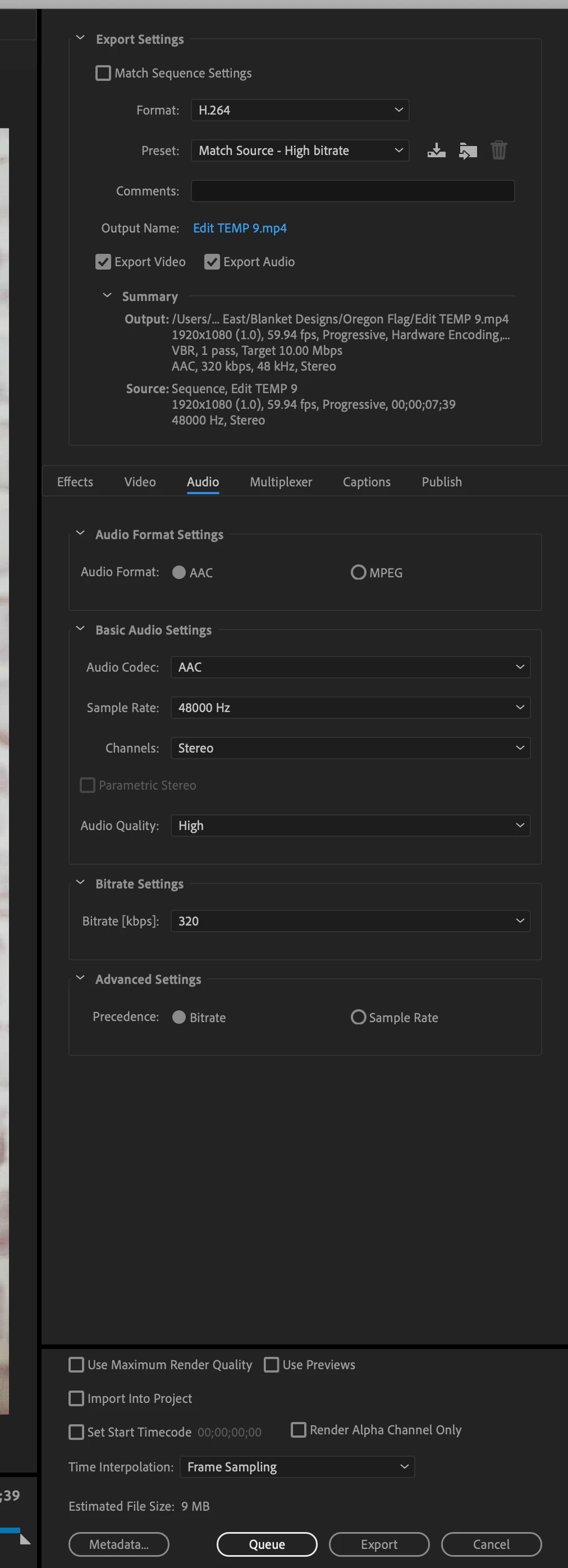Select the MPEG audio format
This screenshot has height=1568, width=568.
[358, 573]
